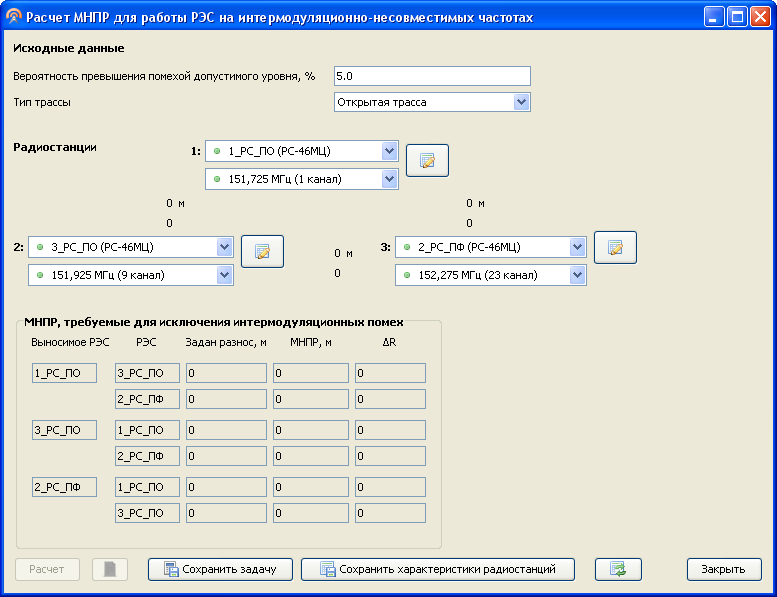Click the Вероятность превышения помехой label
This screenshot has width=777, height=597.
[164, 76]
